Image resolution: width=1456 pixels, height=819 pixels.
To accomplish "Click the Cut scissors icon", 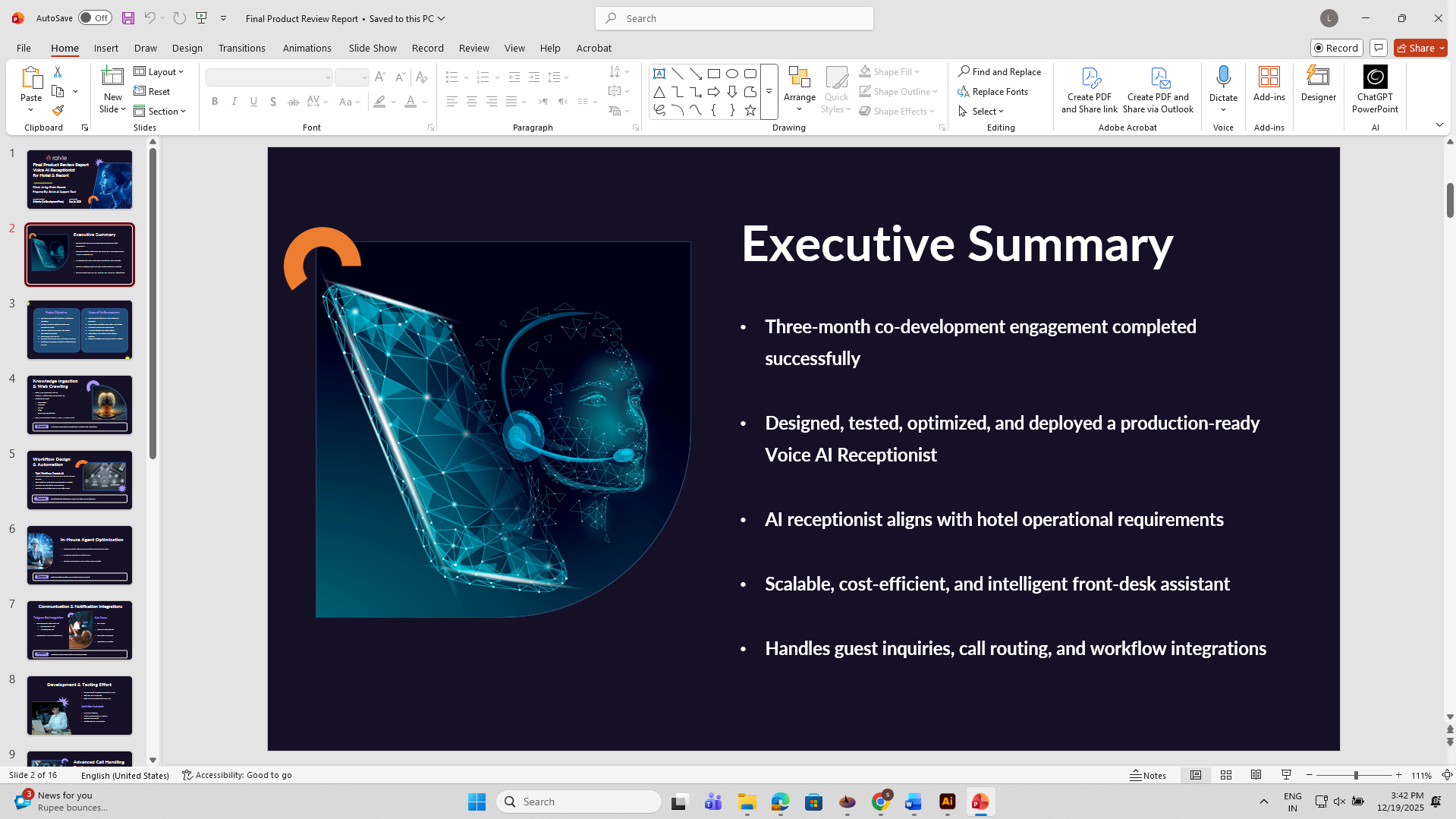I will click(x=58, y=71).
